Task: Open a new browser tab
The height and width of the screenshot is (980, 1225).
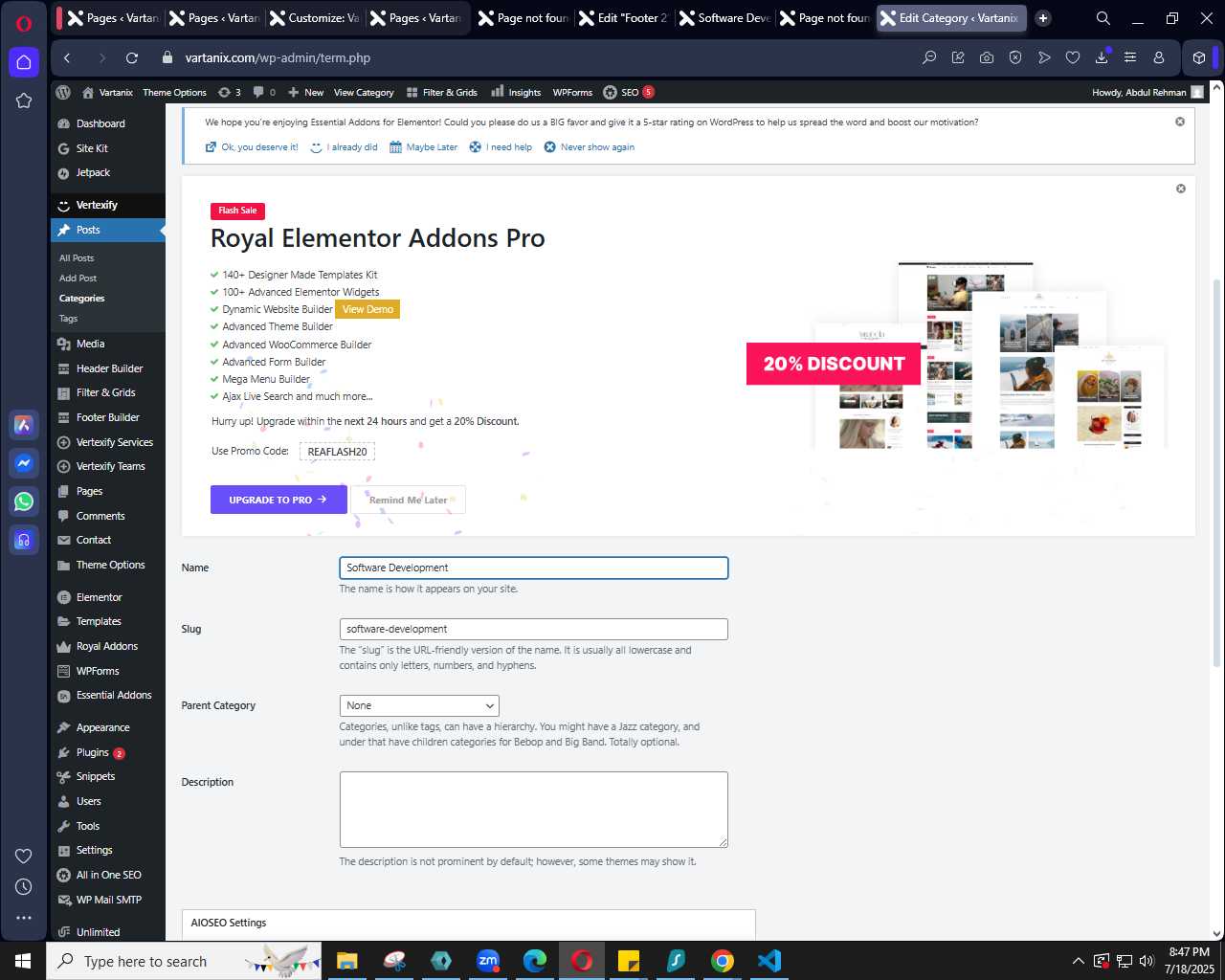Action: pyautogui.click(x=1043, y=18)
